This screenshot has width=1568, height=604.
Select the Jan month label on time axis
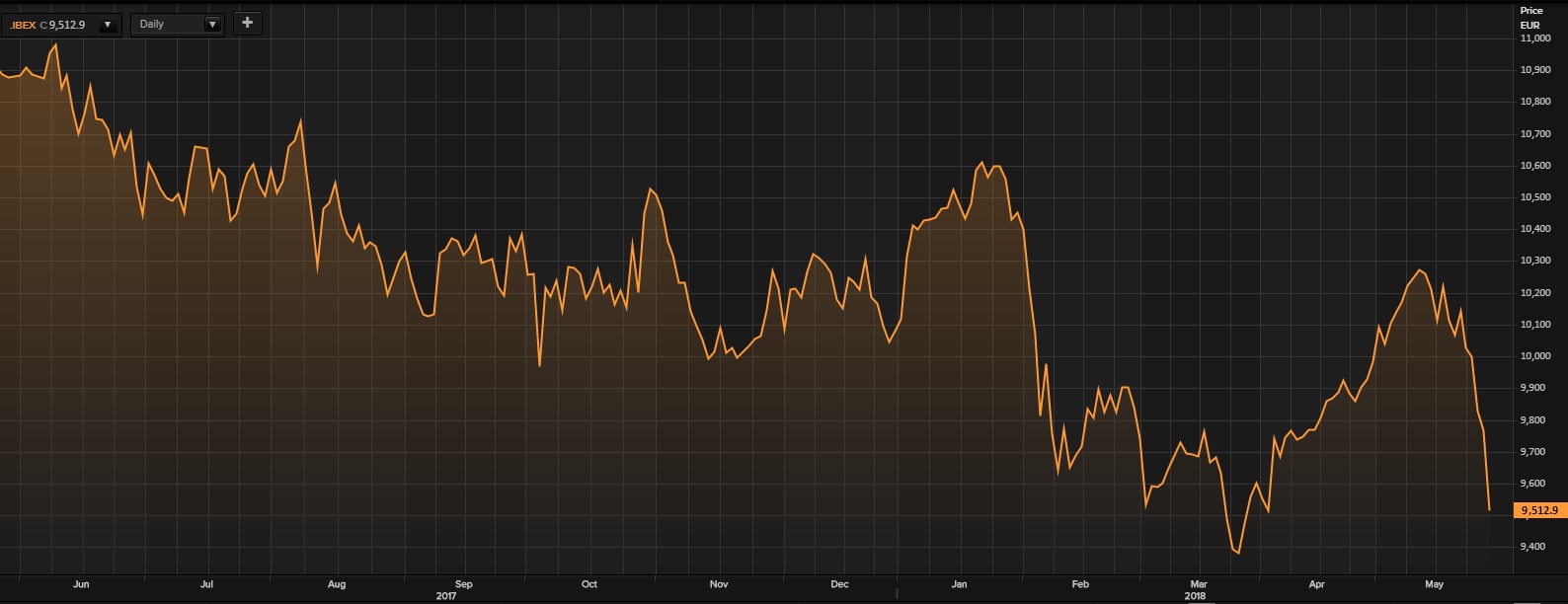pyautogui.click(x=959, y=584)
